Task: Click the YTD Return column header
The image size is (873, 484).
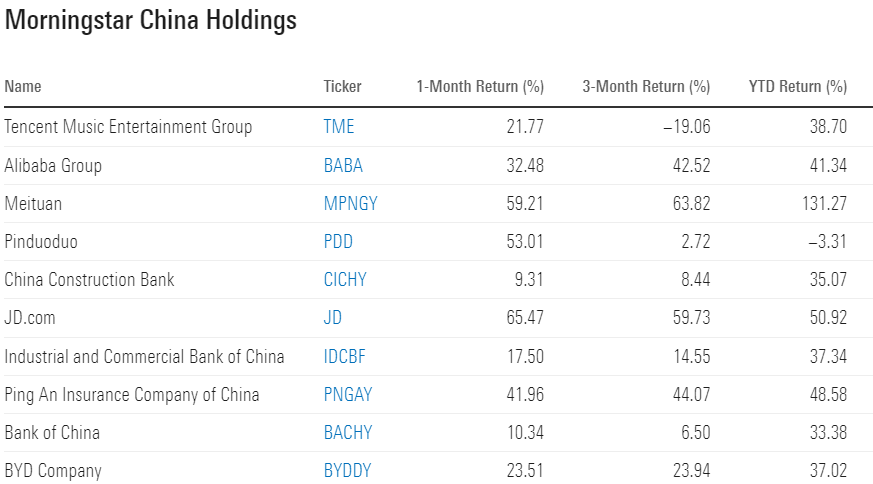Action: click(797, 87)
